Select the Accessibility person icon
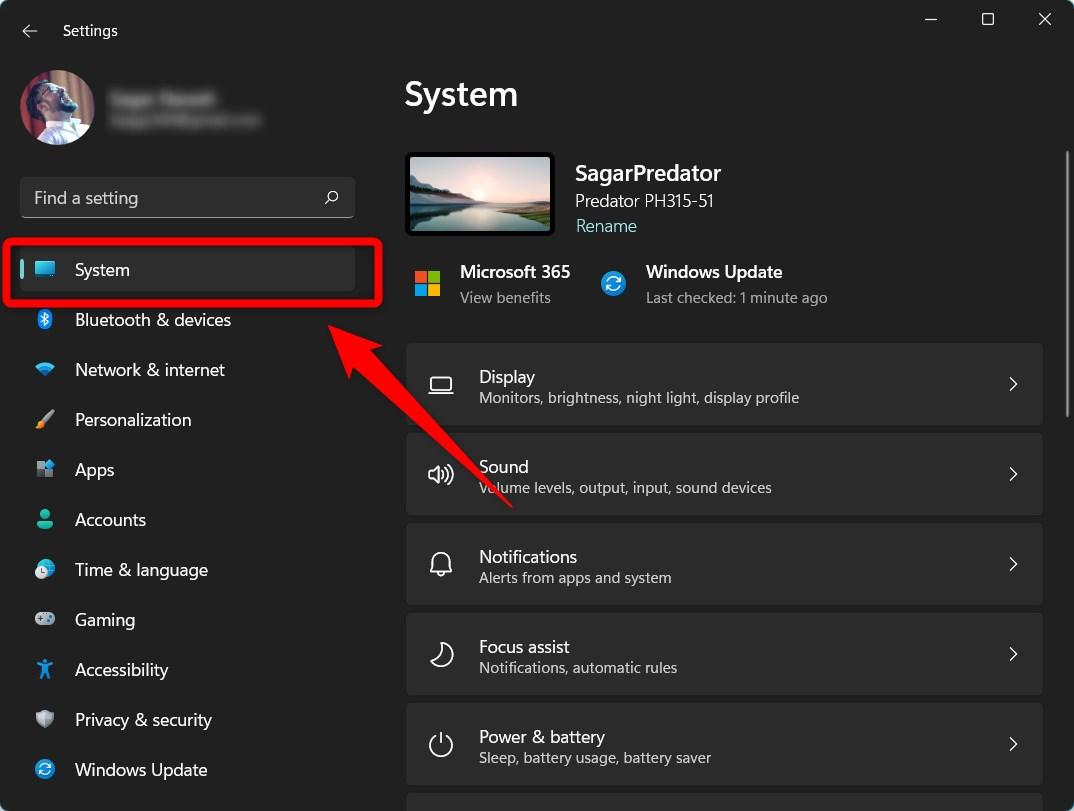This screenshot has height=811, width=1074. tap(45, 670)
